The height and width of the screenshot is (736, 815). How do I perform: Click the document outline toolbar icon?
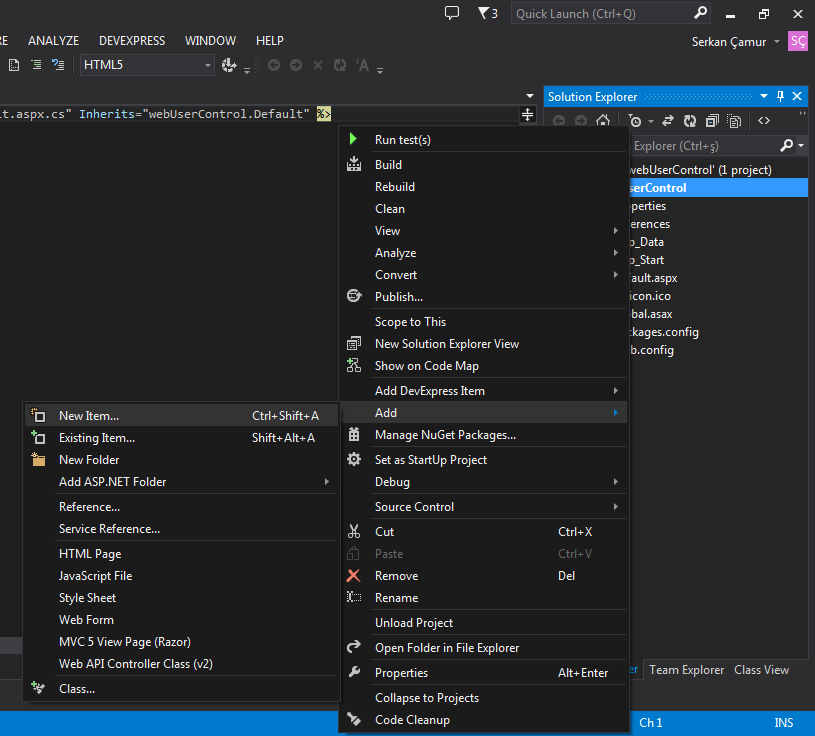[x=14, y=65]
